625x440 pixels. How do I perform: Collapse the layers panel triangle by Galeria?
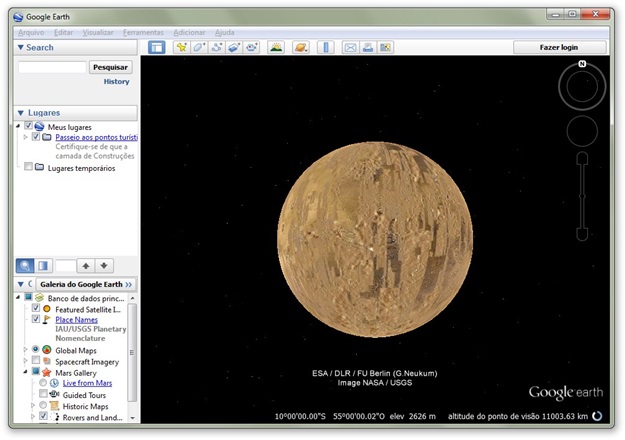(x=20, y=284)
